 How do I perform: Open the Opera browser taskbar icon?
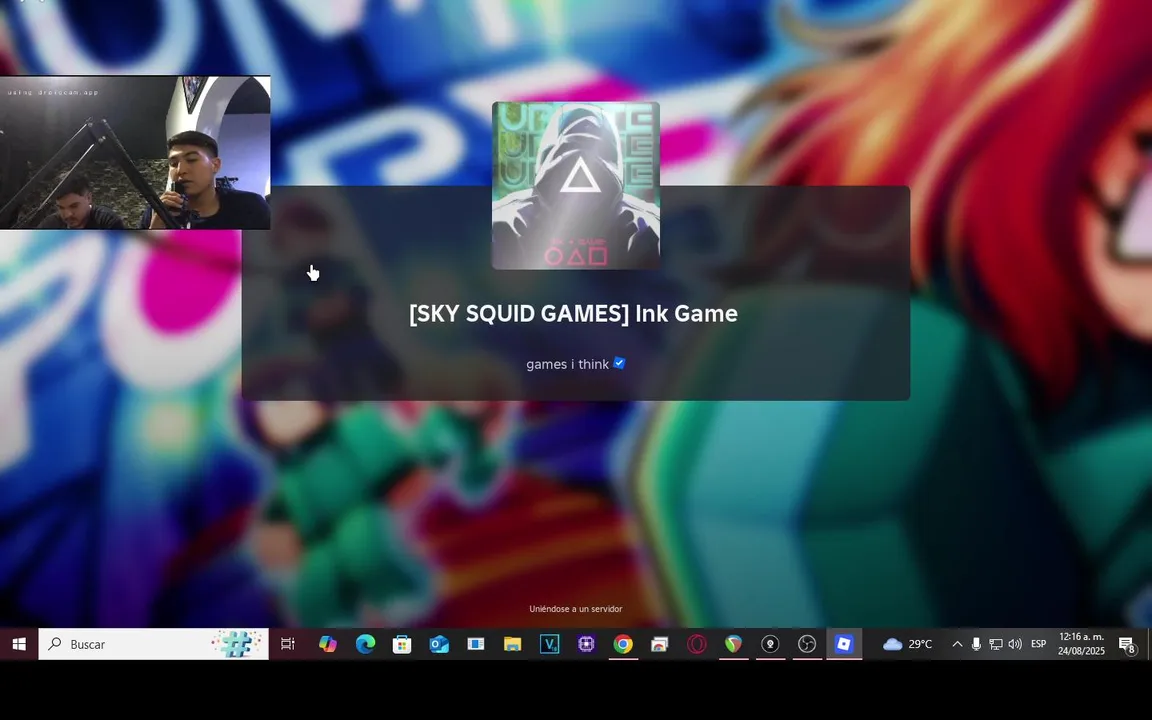point(696,644)
